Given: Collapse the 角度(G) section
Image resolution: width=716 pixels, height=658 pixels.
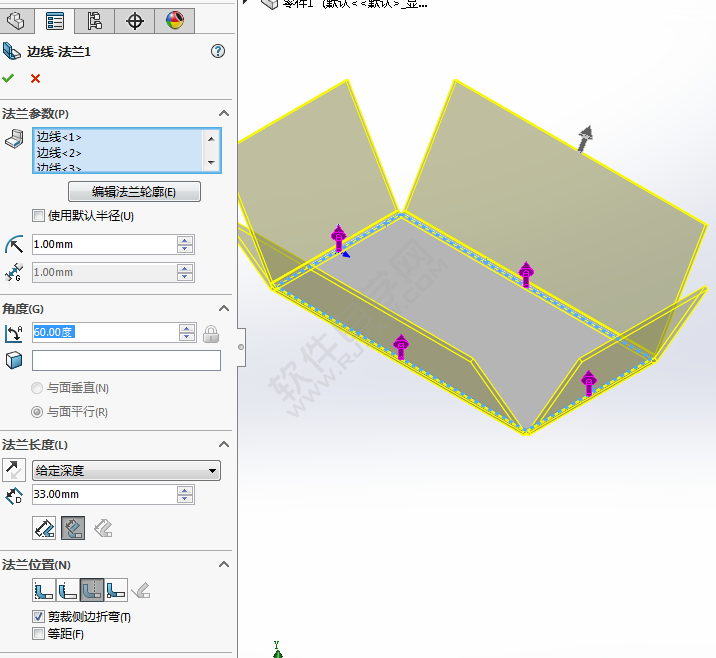Looking at the screenshot, I should (x=224, y=309).
